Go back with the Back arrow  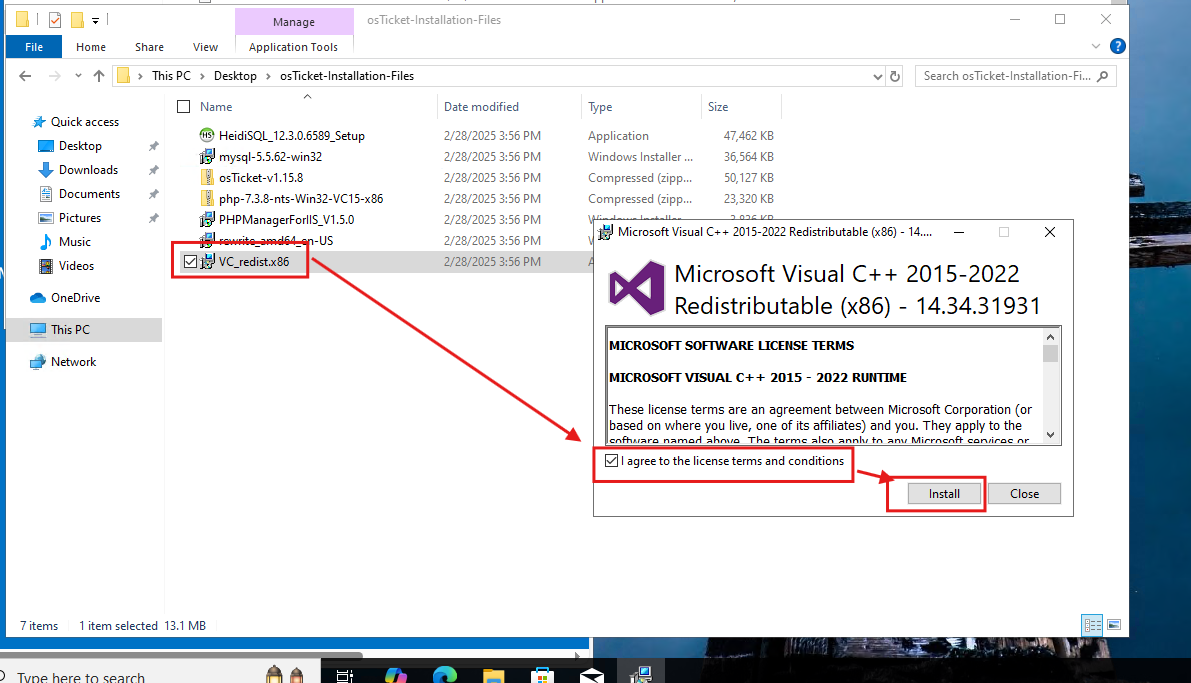[x=25, y=76]
